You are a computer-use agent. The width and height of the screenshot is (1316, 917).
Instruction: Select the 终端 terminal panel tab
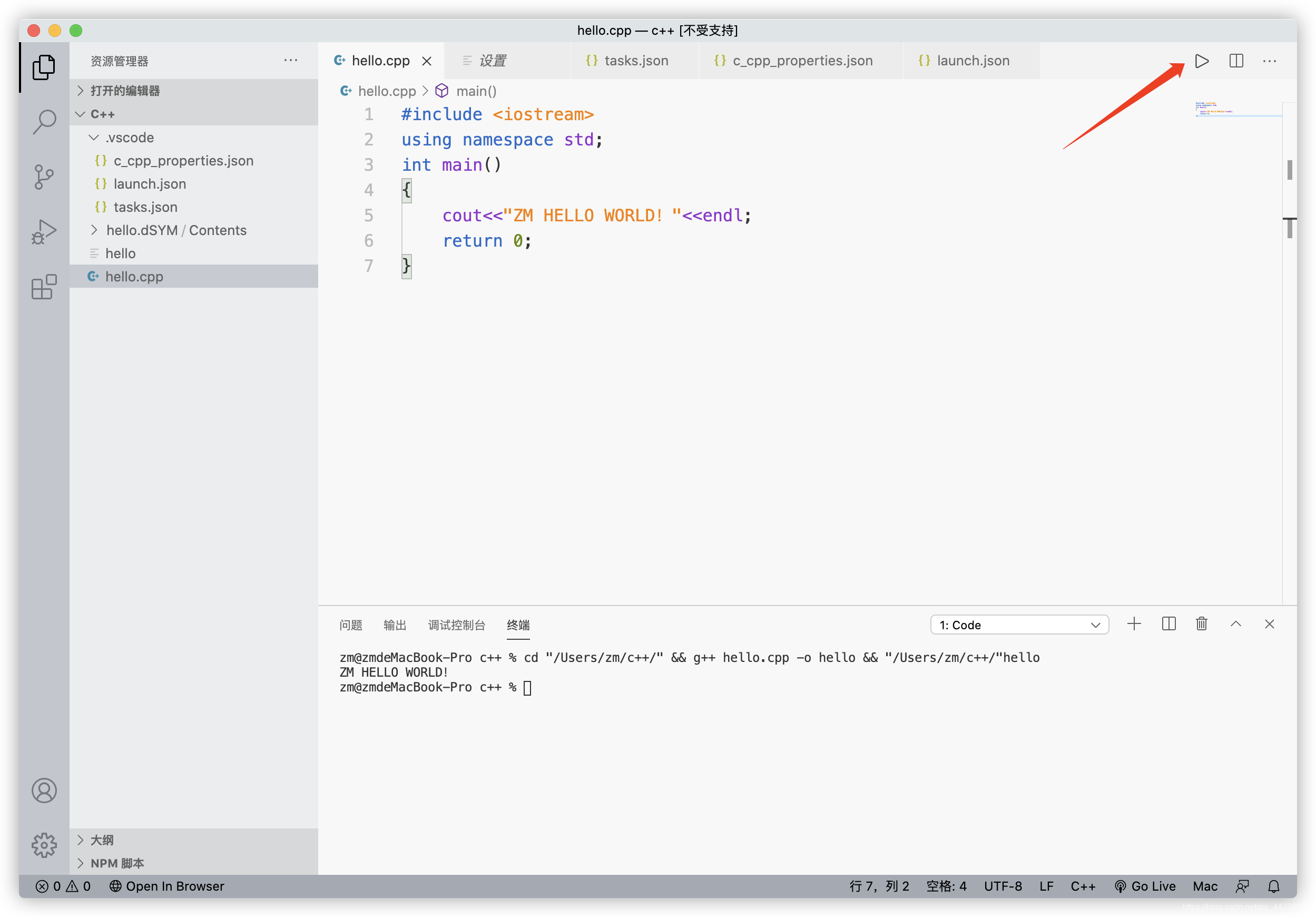[x=518, y=625]
